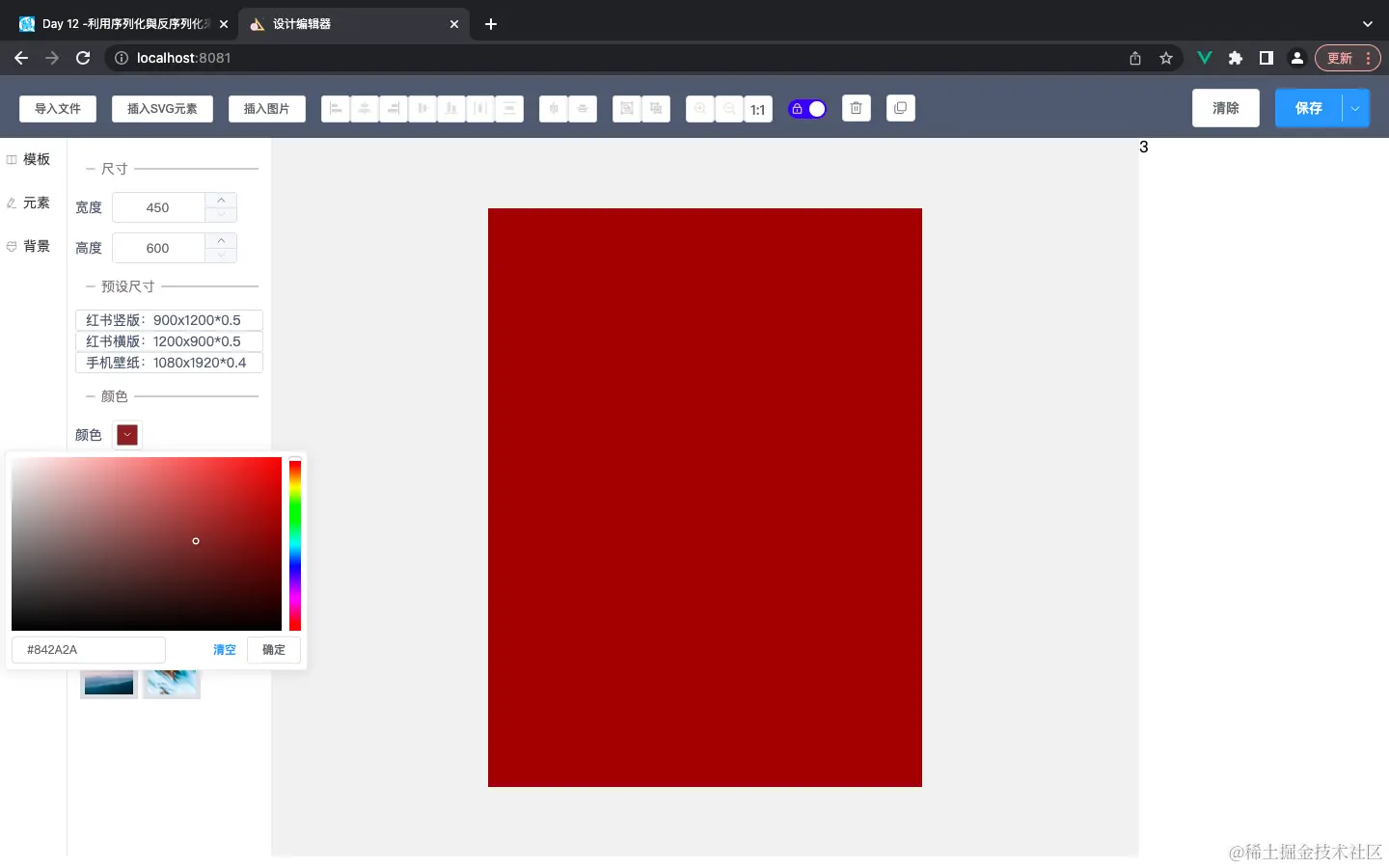Delete the selected element with trash icon
This screenshot has width=1389, height=868.
[x=857, y=108]
